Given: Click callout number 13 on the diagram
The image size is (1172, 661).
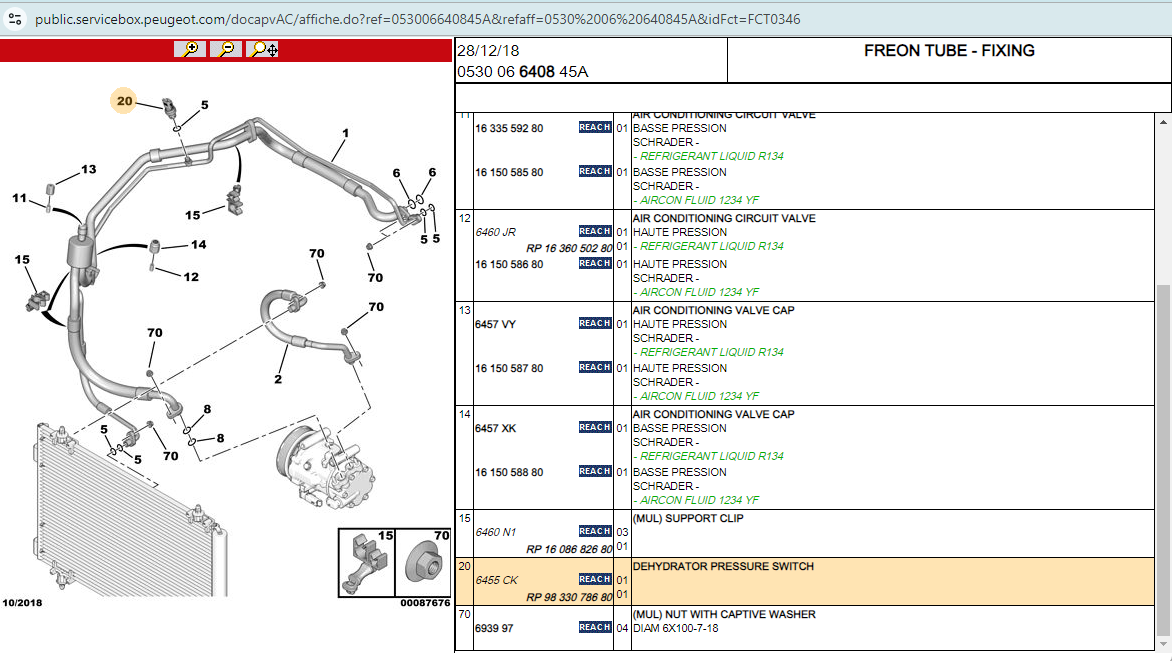Looking at the screenshot, I should tap(89, 169).
